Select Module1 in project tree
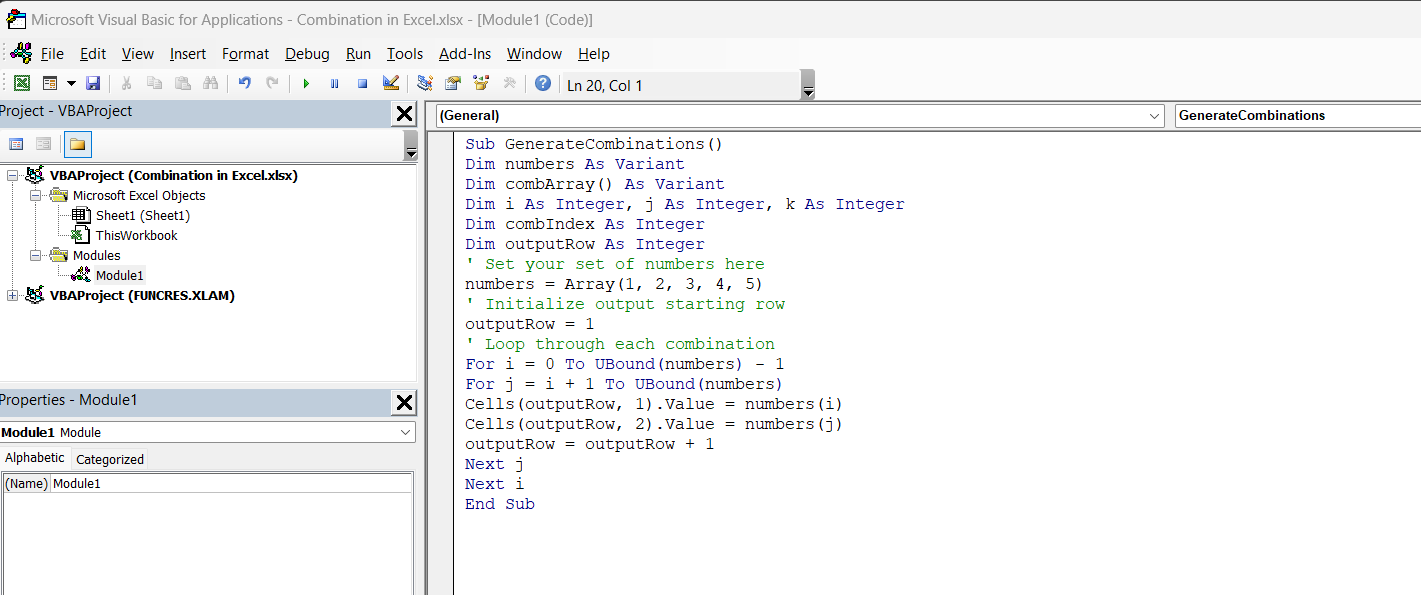This screenshot has height=595, width=1421. 120,275
